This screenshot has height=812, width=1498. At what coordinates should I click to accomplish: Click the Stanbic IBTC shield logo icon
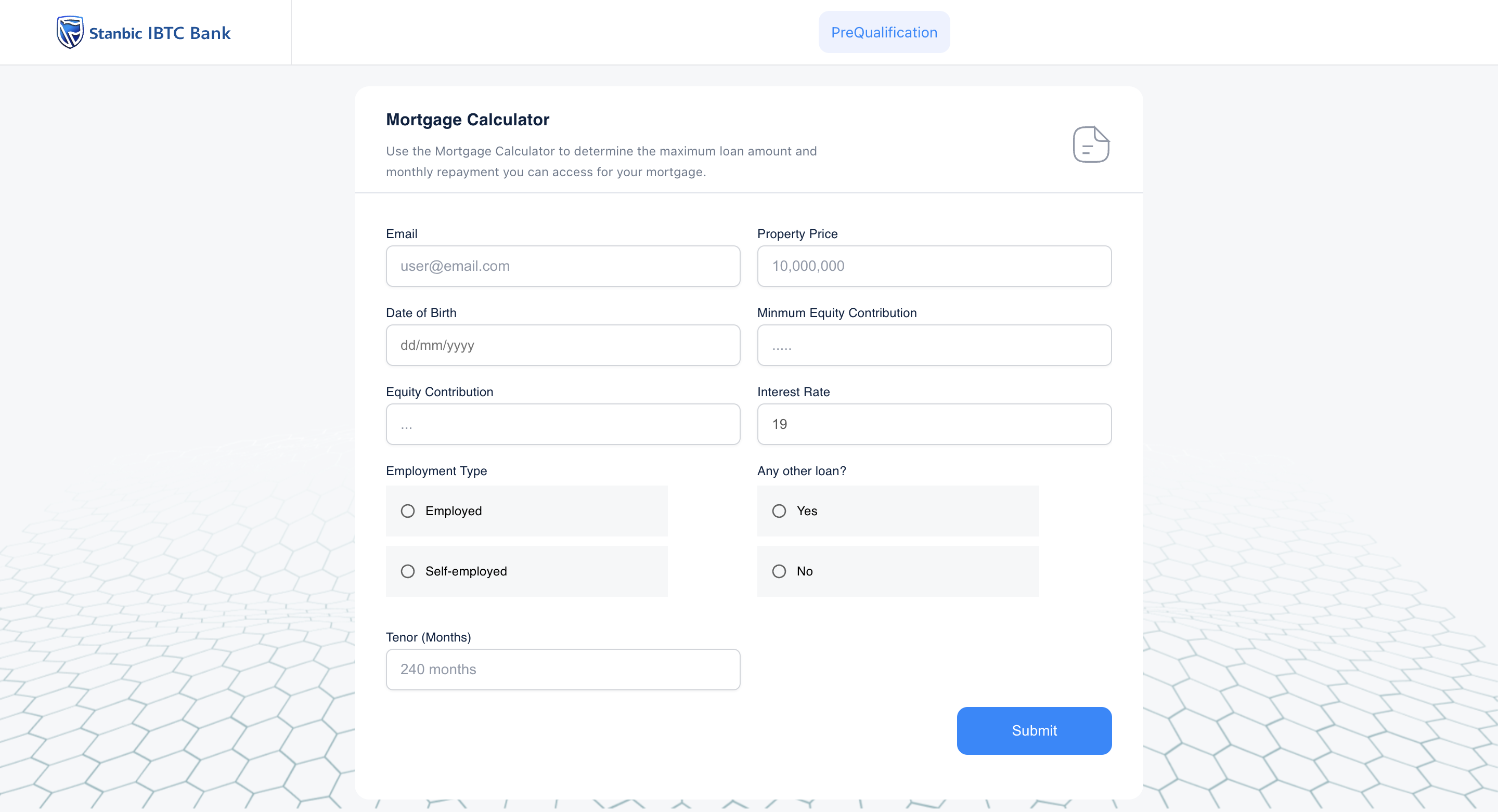pos(70,33)
